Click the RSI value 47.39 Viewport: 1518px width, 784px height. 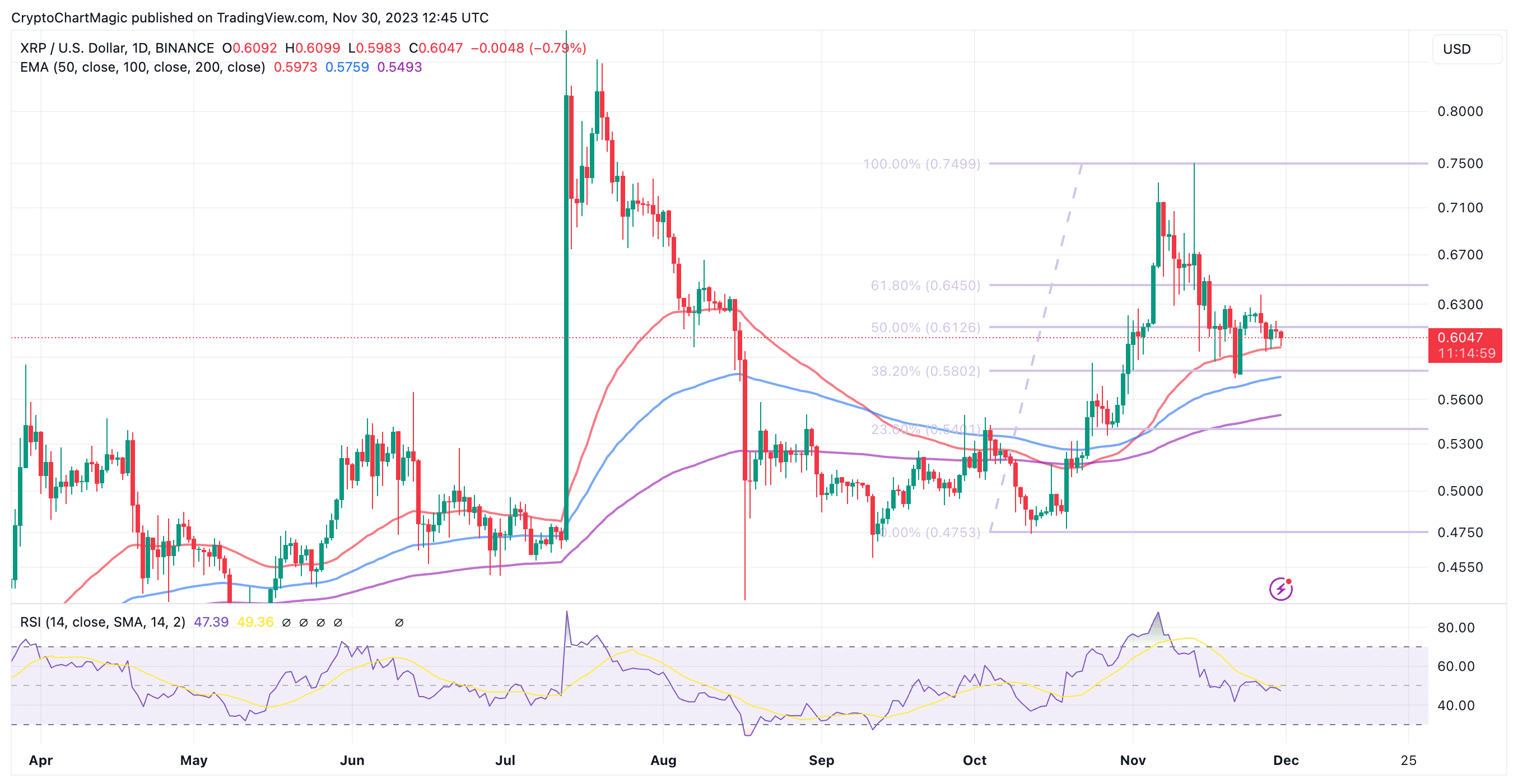(x=211, y=622)
